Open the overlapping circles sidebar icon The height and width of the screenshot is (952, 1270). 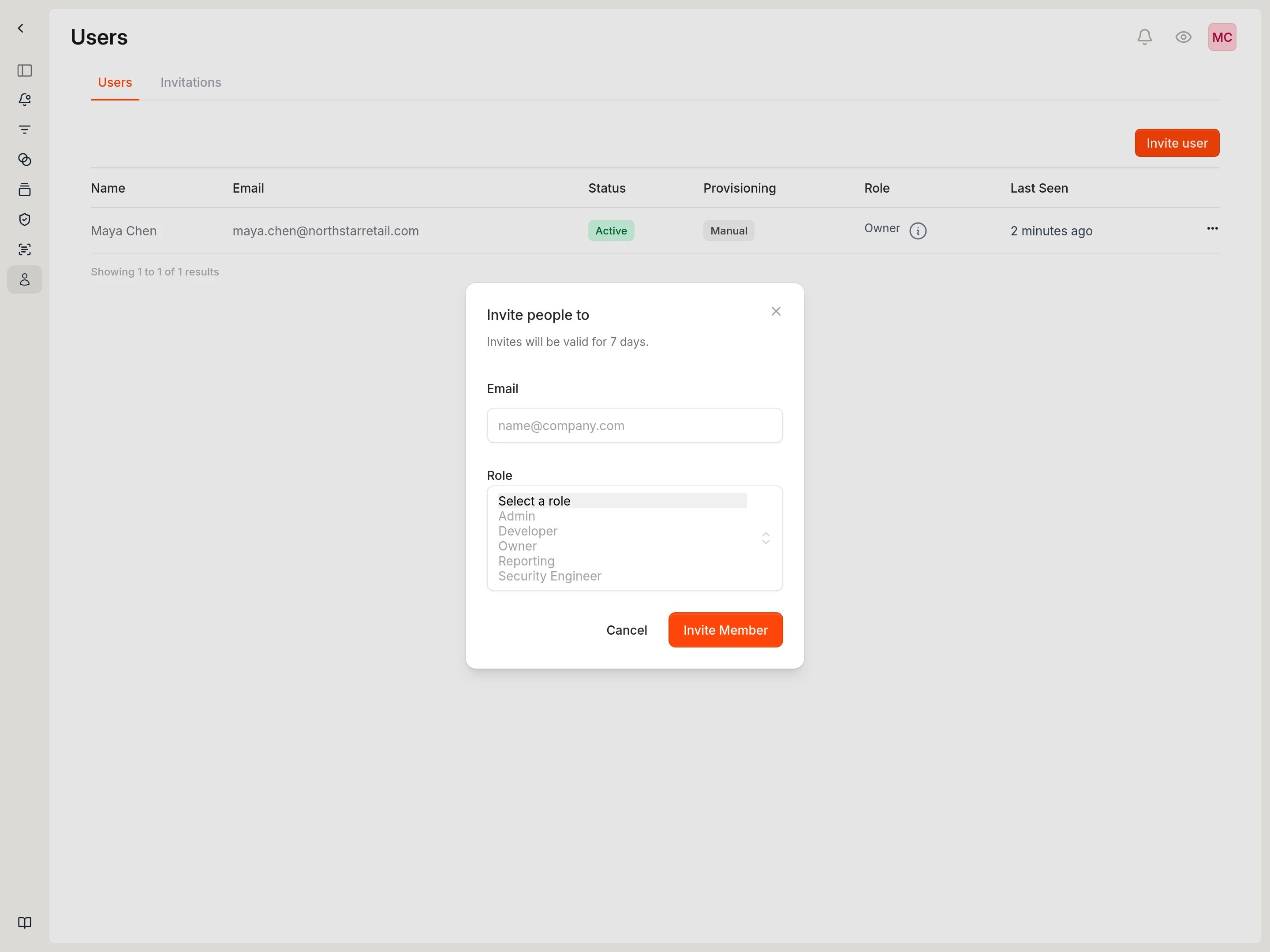tap(25, 160)
